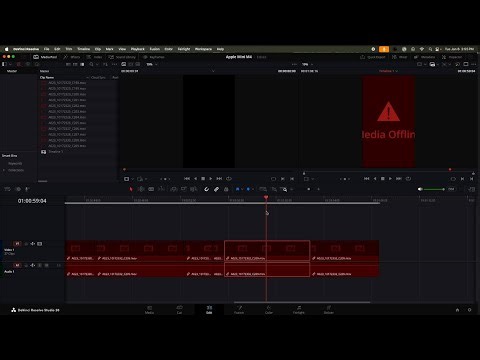Image resolution: width=480 pixels, height=360 pixels.
Task: Toggle loop in the timeline viewer
Action: tap(408, 179)
